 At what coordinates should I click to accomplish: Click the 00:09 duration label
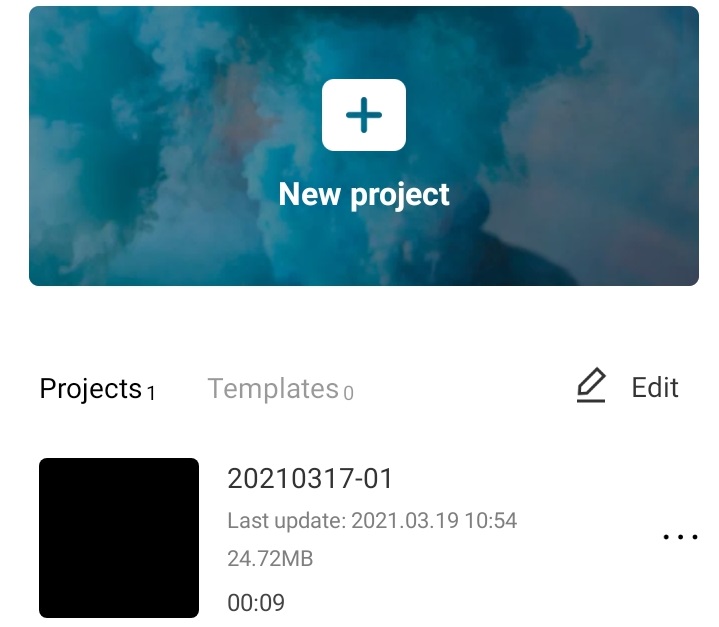point(256,602)
